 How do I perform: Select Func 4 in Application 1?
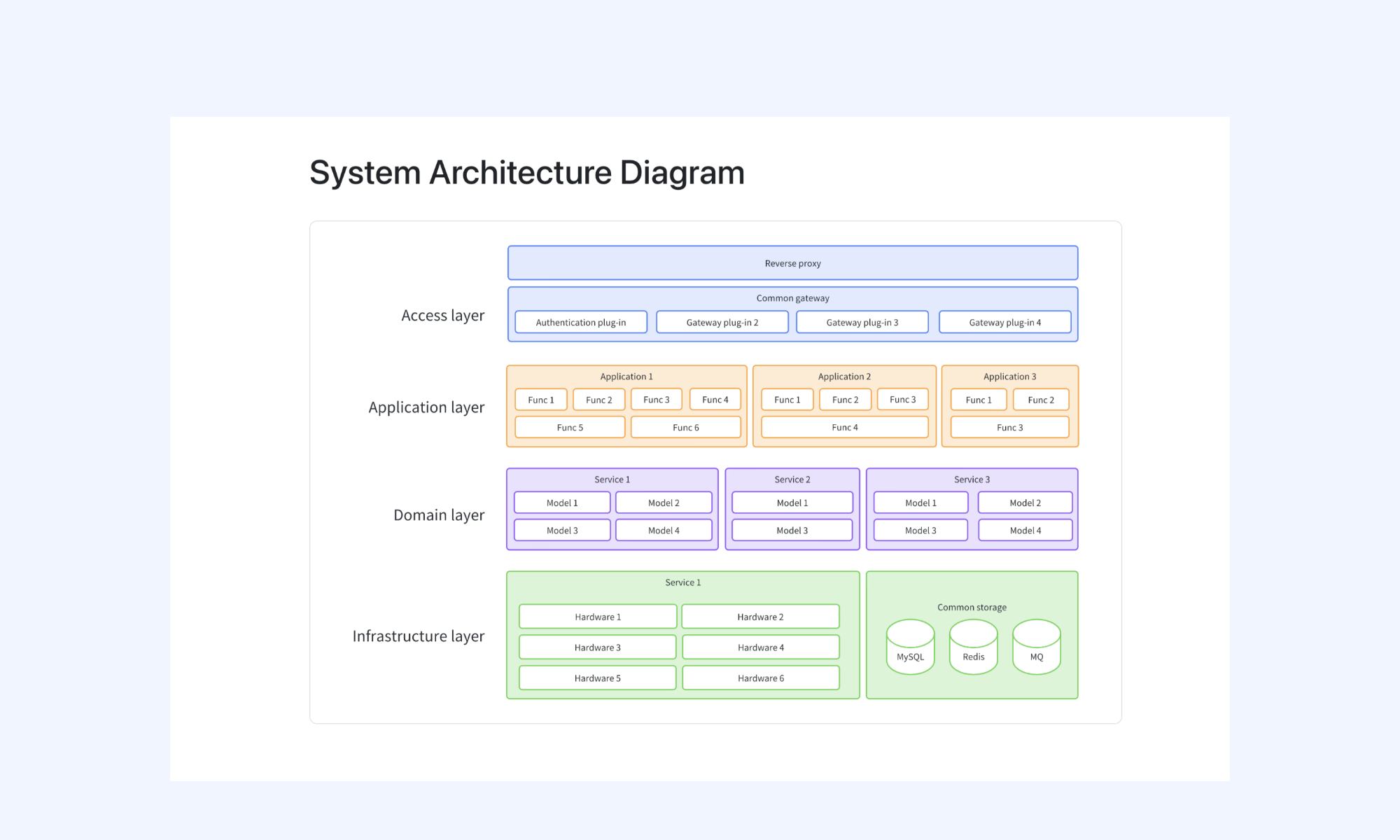[x=715, y=400]
